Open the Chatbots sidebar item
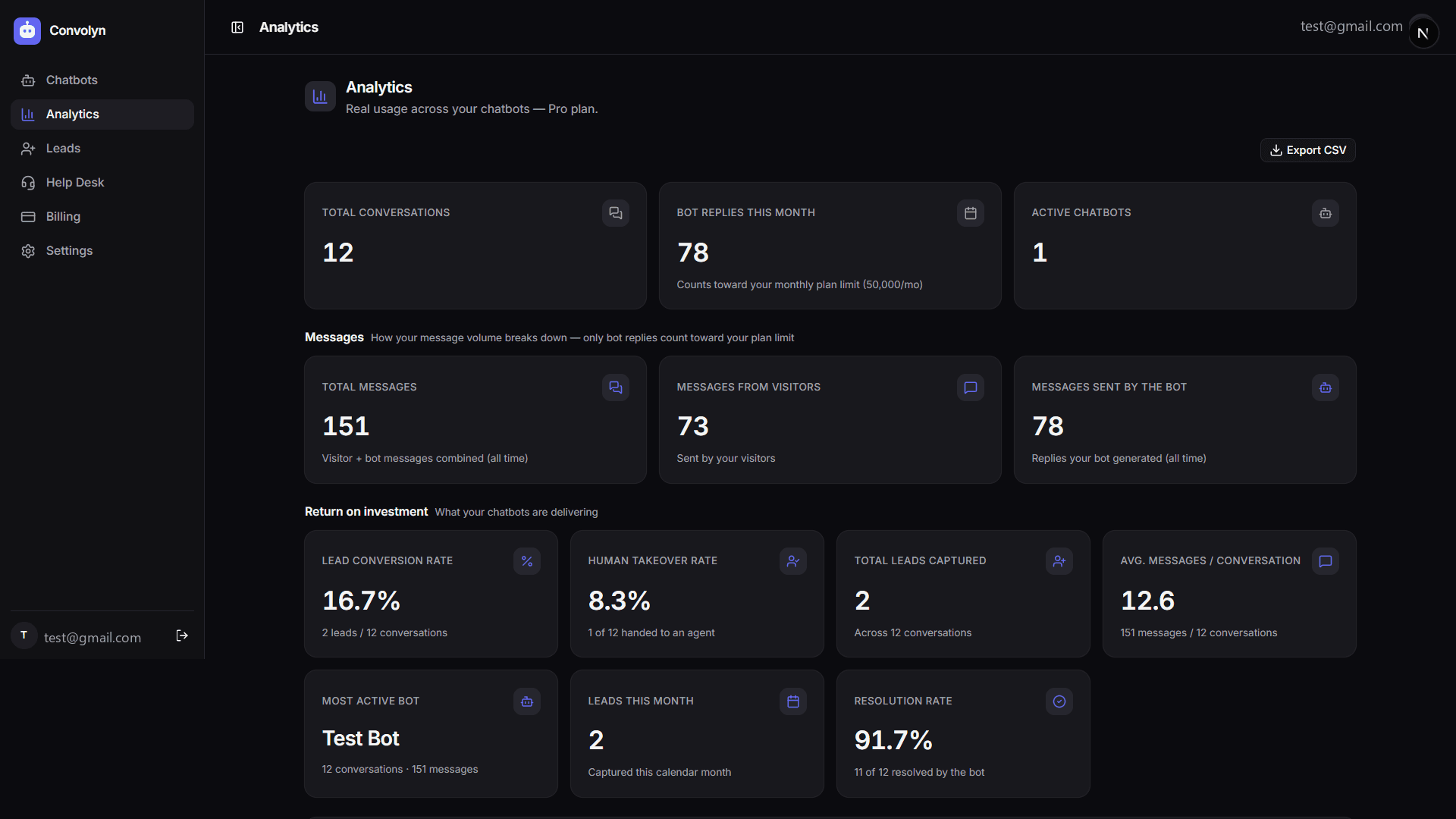The width and height of the screenshot is (1456, 819). 102,80
